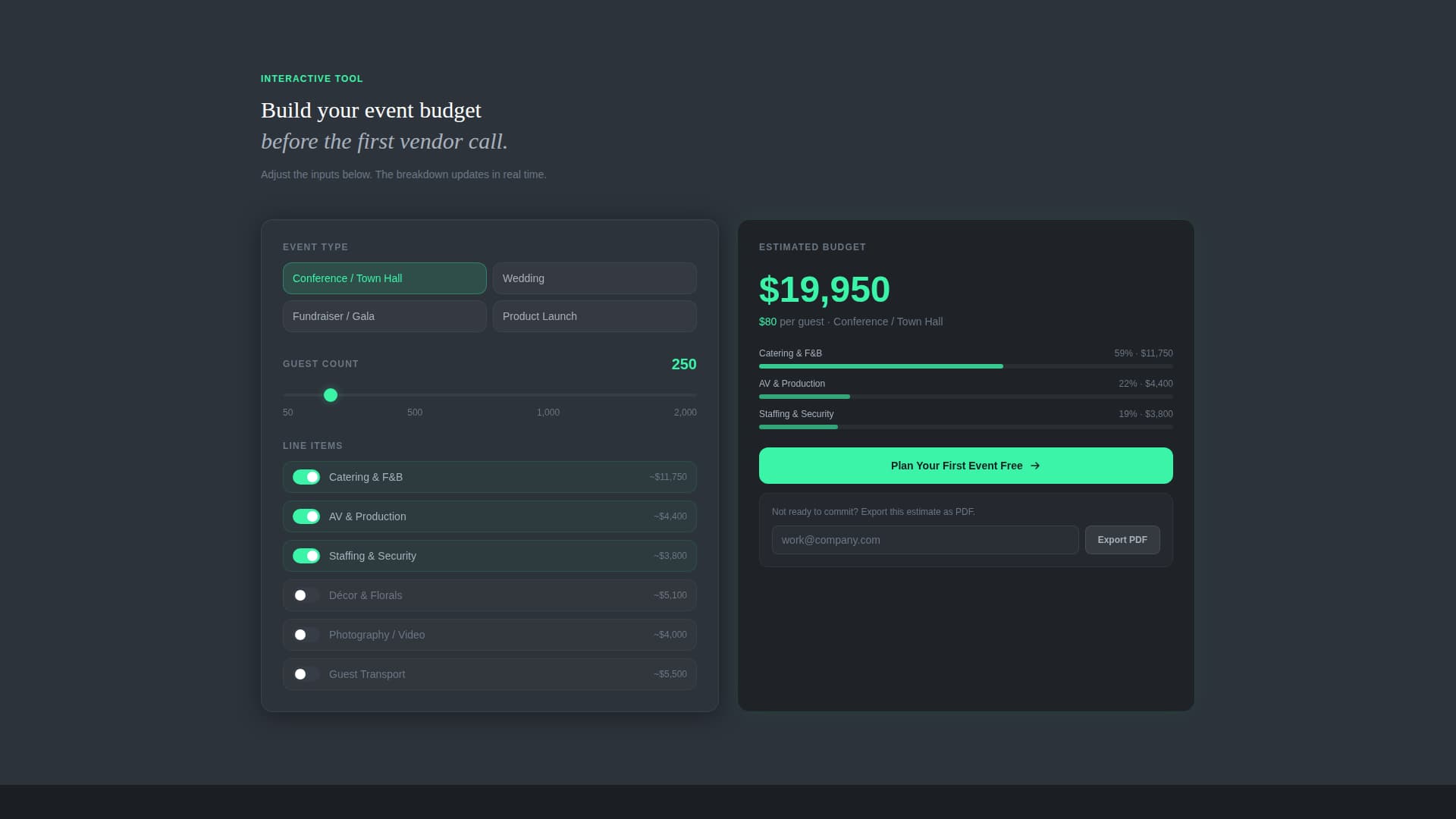Image resolution: width=1456 pixels, height=819 pixels.
Task: Switch off the Staffing & Security toggle
Action: tap(306, 556)
